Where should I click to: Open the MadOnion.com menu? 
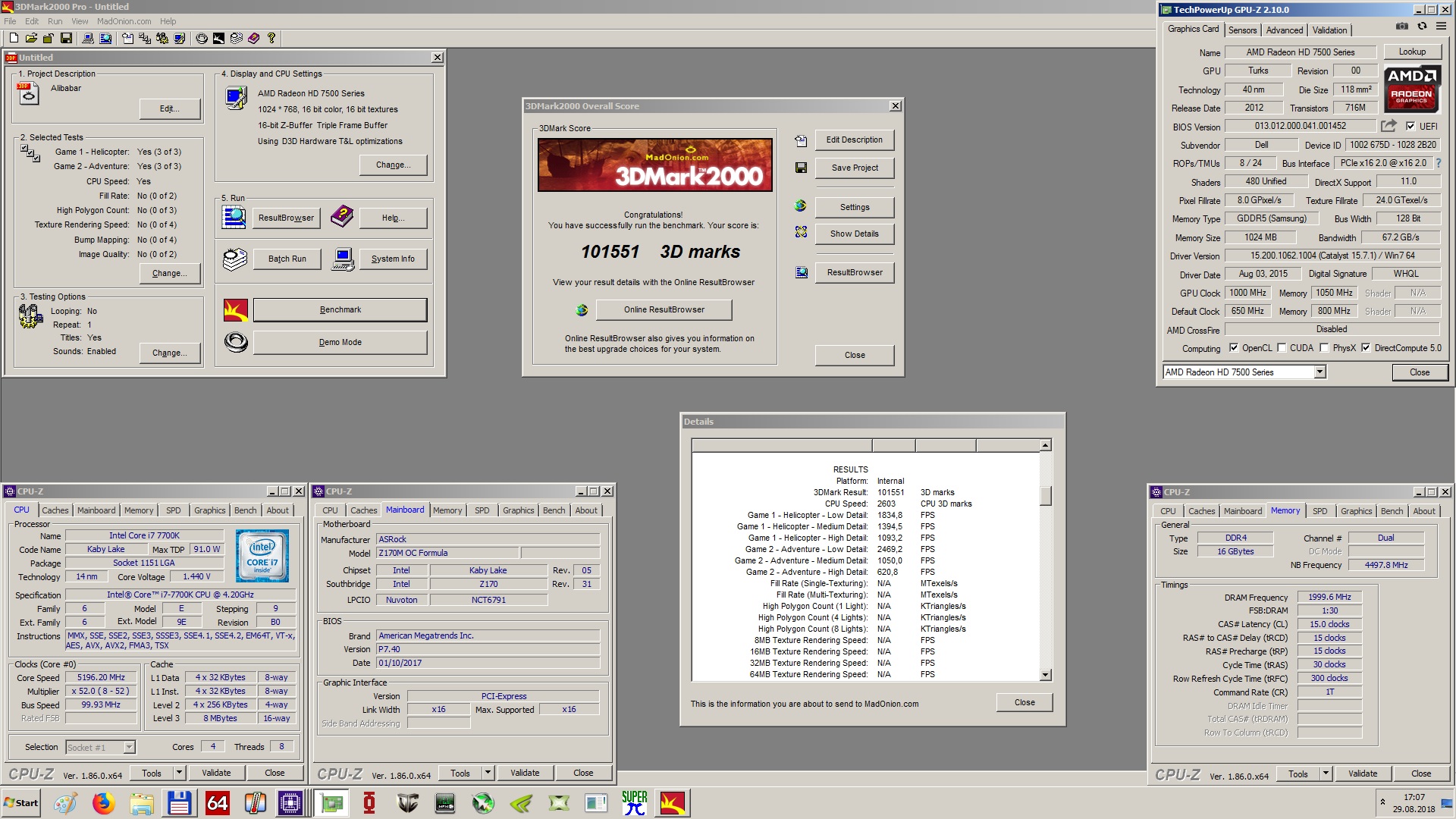(124, 21)
